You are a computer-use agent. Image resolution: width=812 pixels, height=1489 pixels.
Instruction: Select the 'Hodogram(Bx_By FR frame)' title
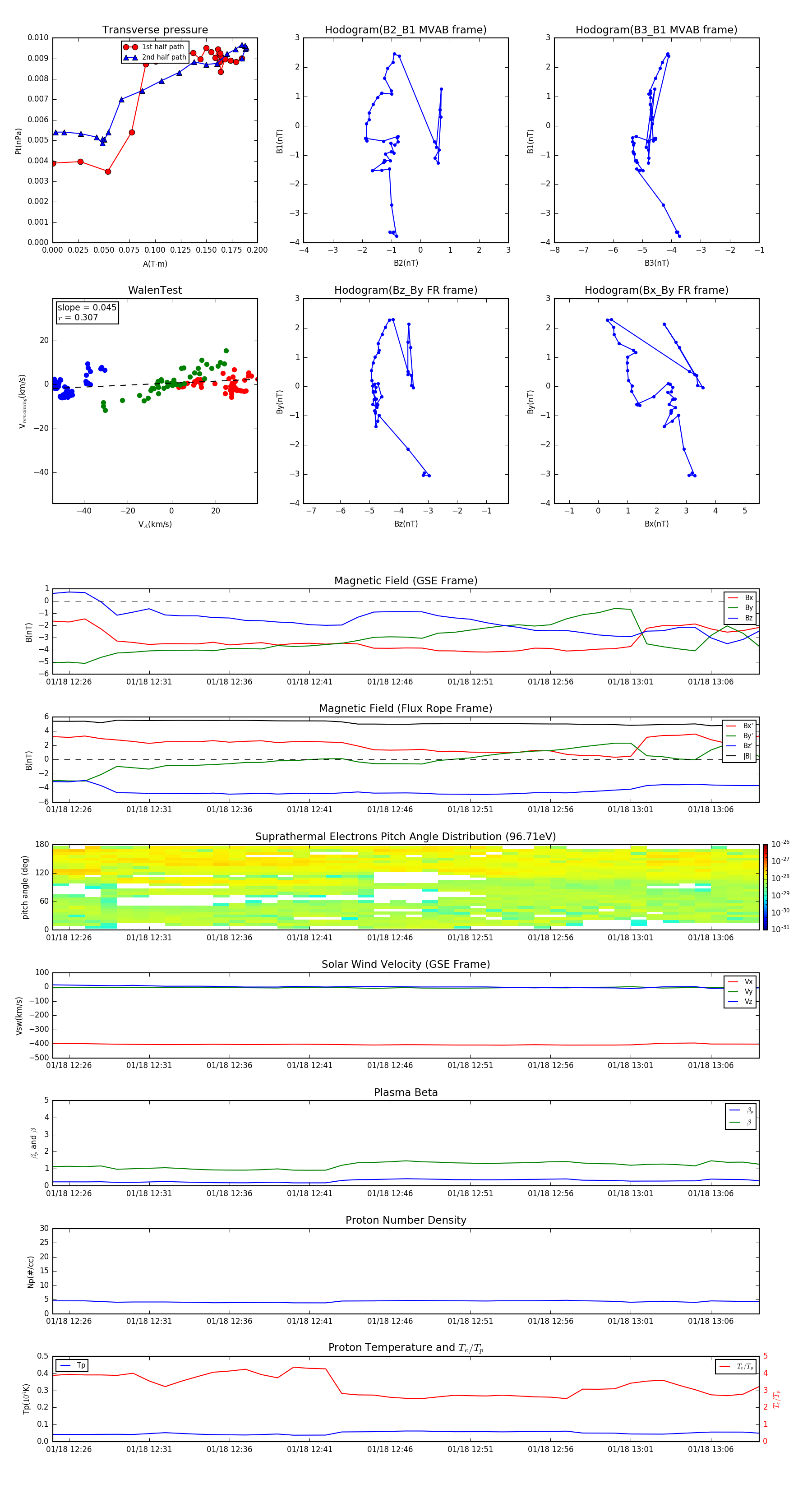pyautogui.click(x=656, y=290)
